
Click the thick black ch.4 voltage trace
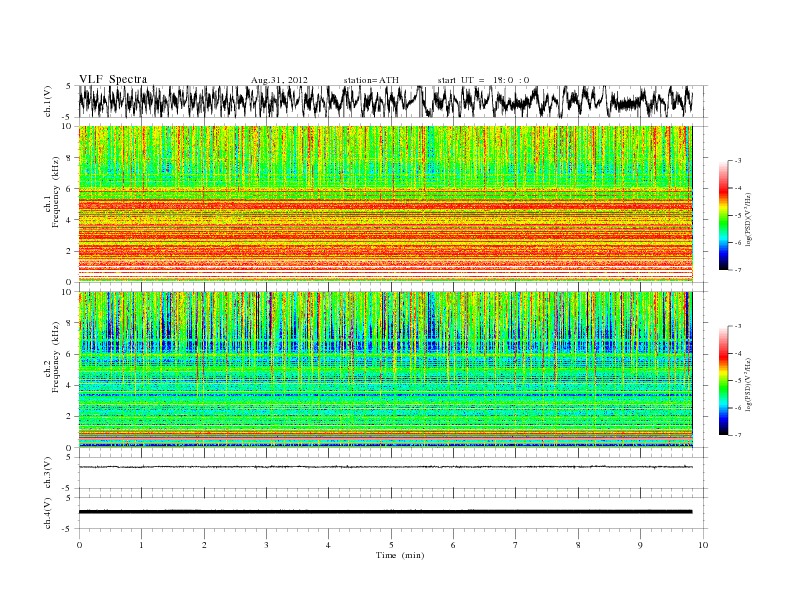385,512
